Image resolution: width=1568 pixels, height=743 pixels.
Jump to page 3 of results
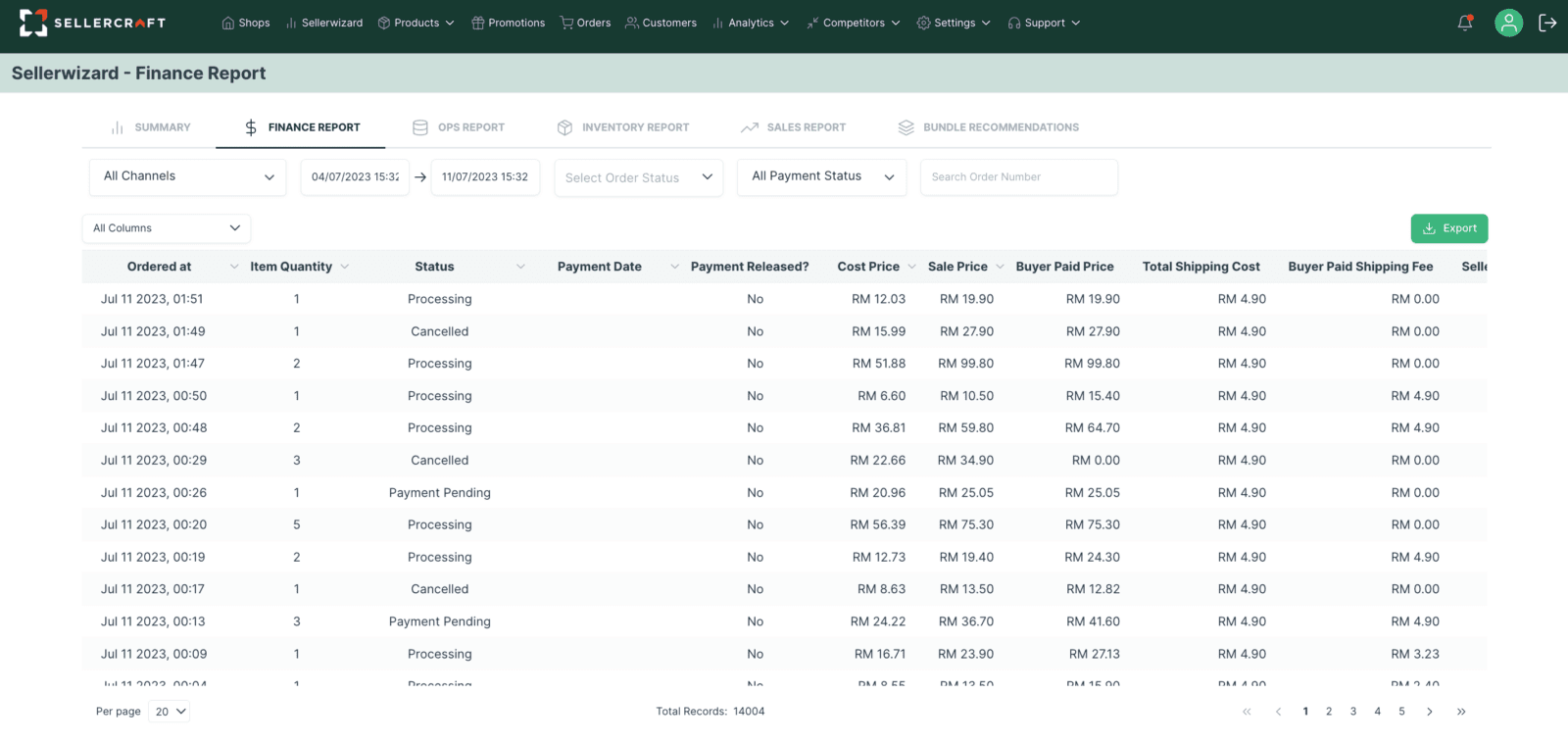pyautogui.click(x=1353, y=712)
